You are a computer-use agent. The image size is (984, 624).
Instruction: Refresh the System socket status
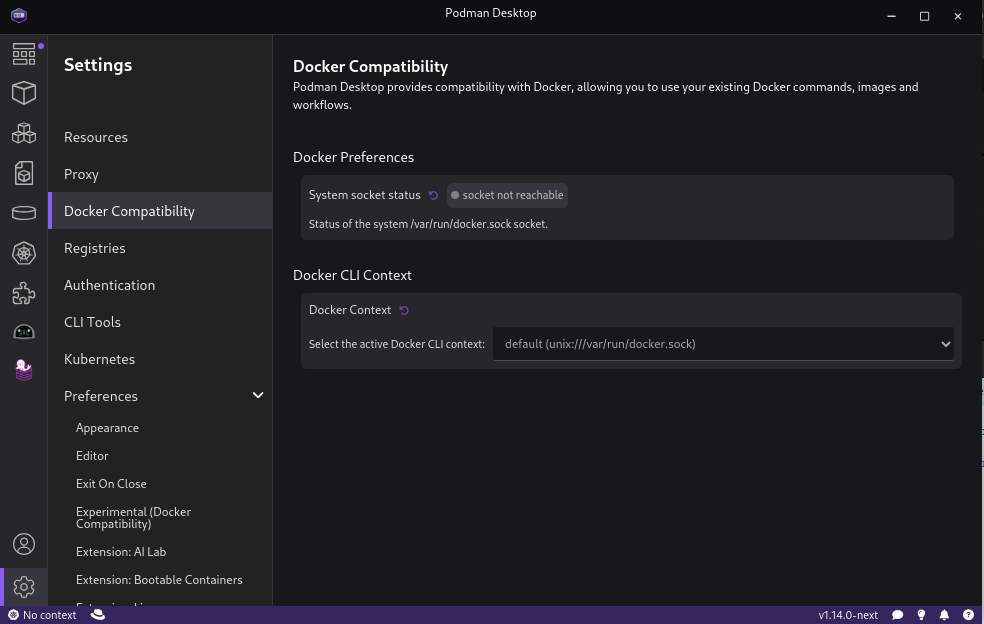pos(433,195)
